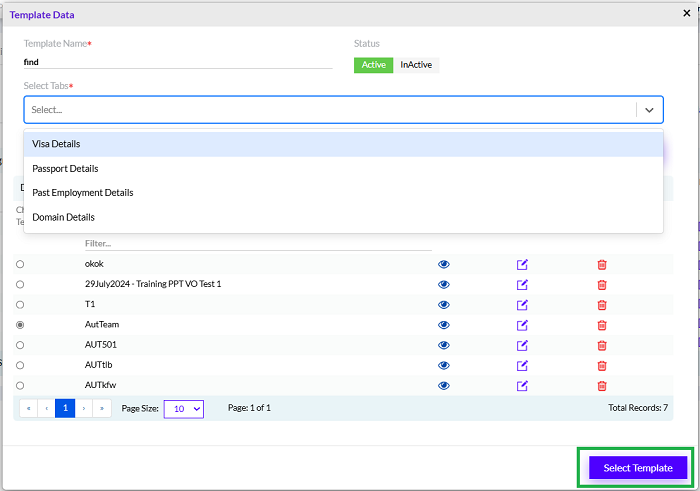Screen dimensions: 700x491
Task: Go to page 1
Action: point(65,408)
